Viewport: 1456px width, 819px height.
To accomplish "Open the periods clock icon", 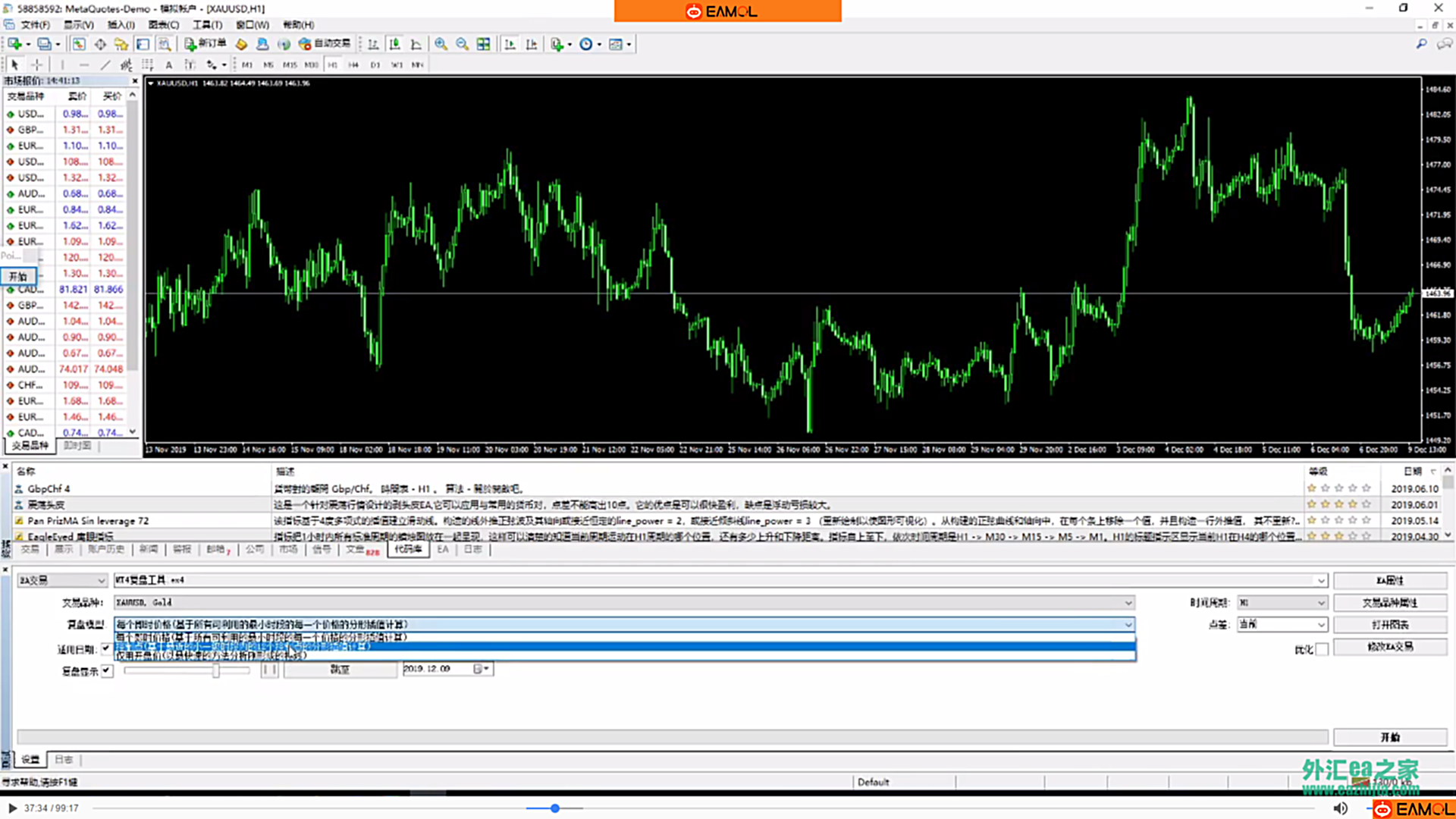I will click(x=586, y=44).
